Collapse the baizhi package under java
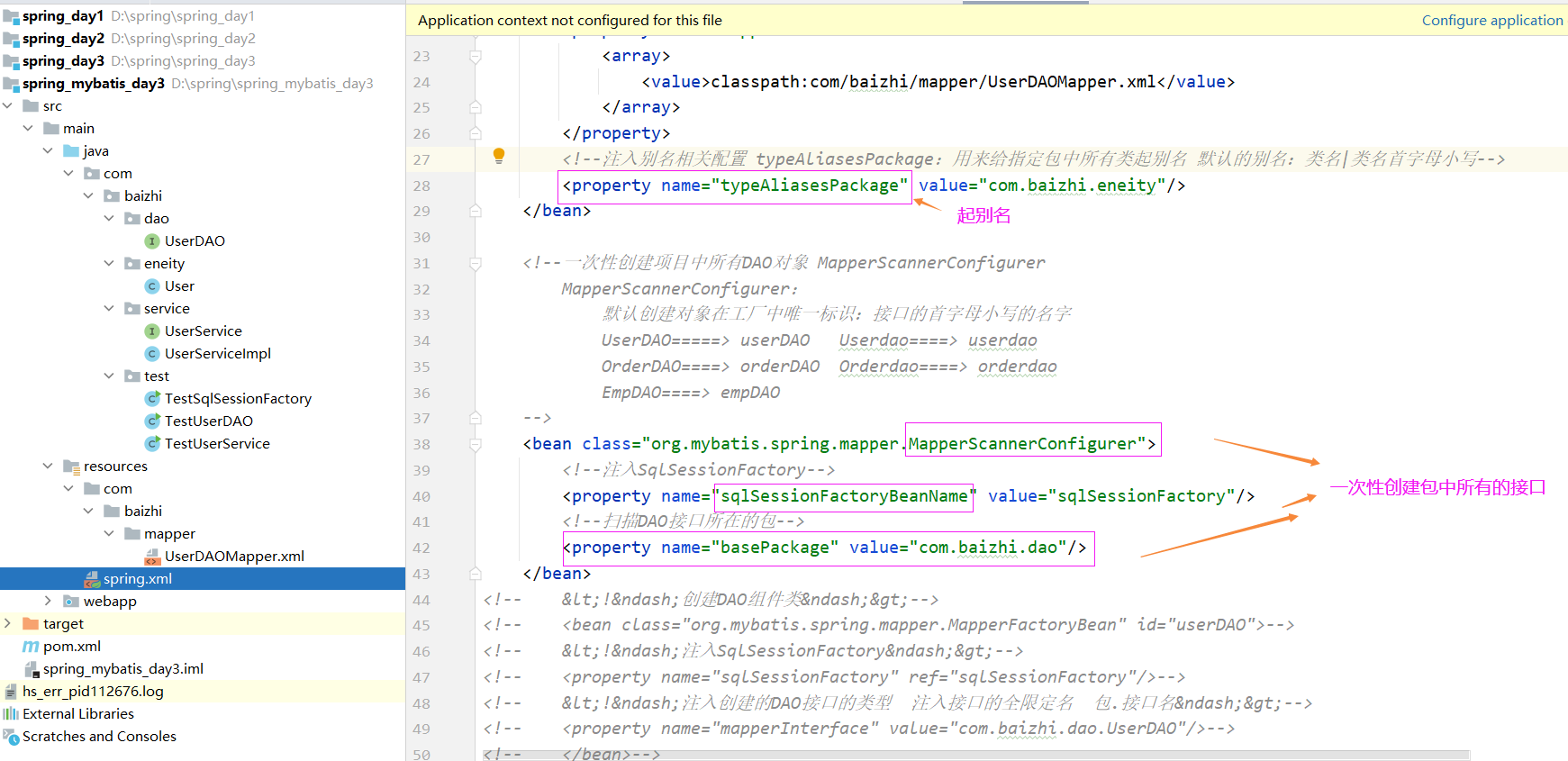This screenshot has height=761, width=1568. pos(88,196)
